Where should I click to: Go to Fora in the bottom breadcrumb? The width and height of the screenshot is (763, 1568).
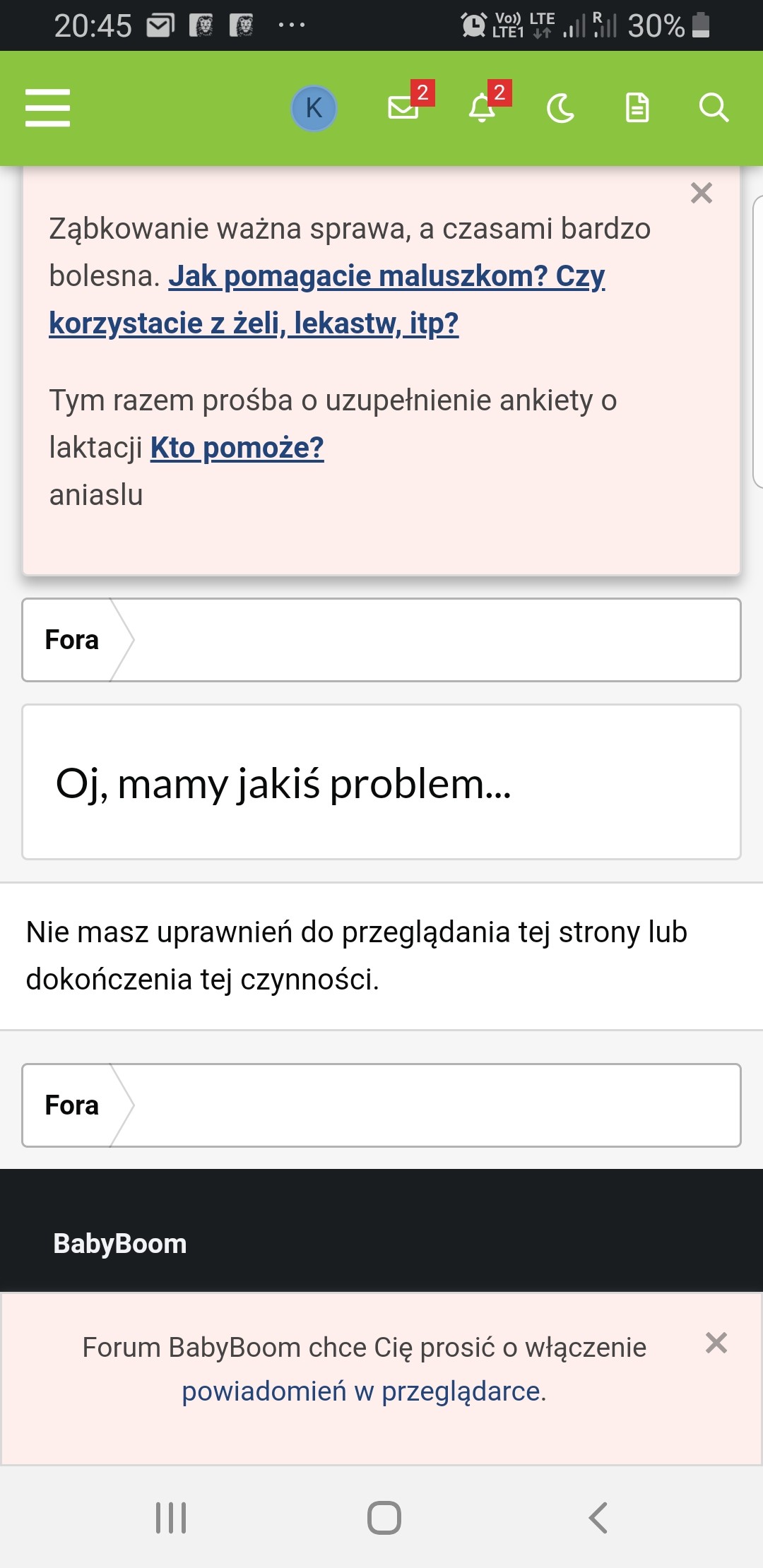point(71,1105)
